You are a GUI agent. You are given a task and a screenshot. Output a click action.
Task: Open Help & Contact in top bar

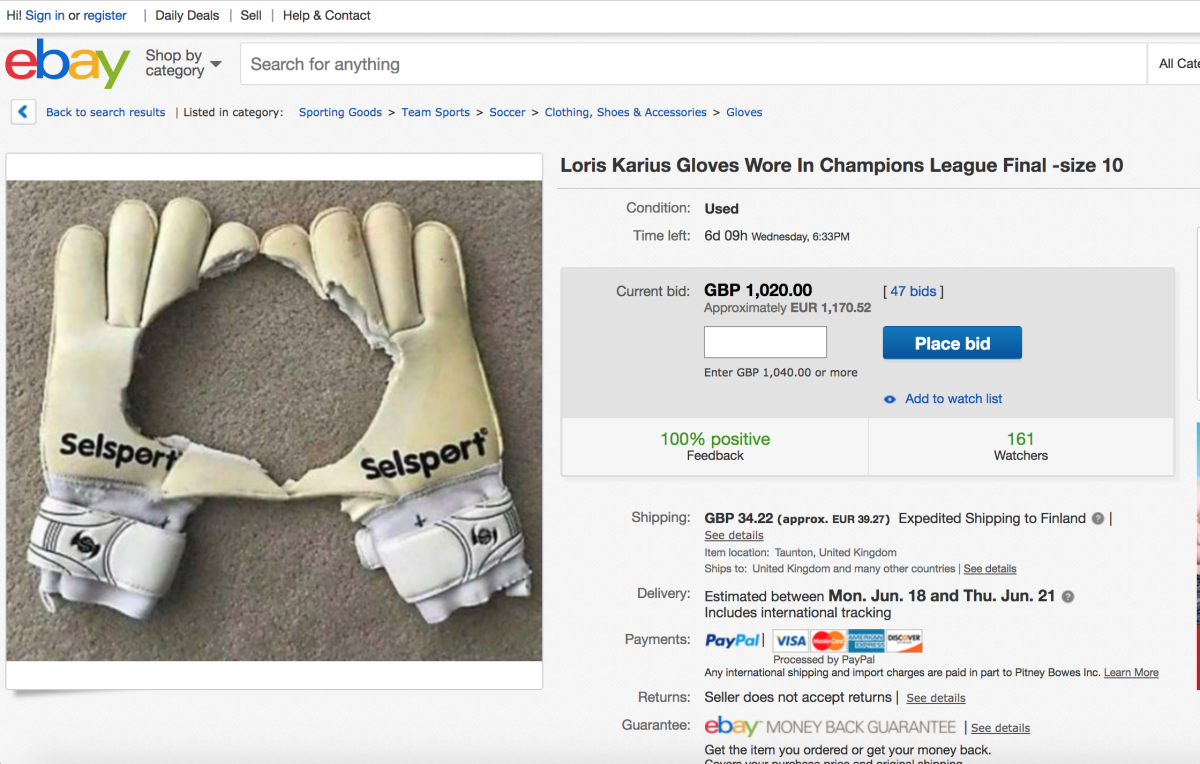coord(326,15)
